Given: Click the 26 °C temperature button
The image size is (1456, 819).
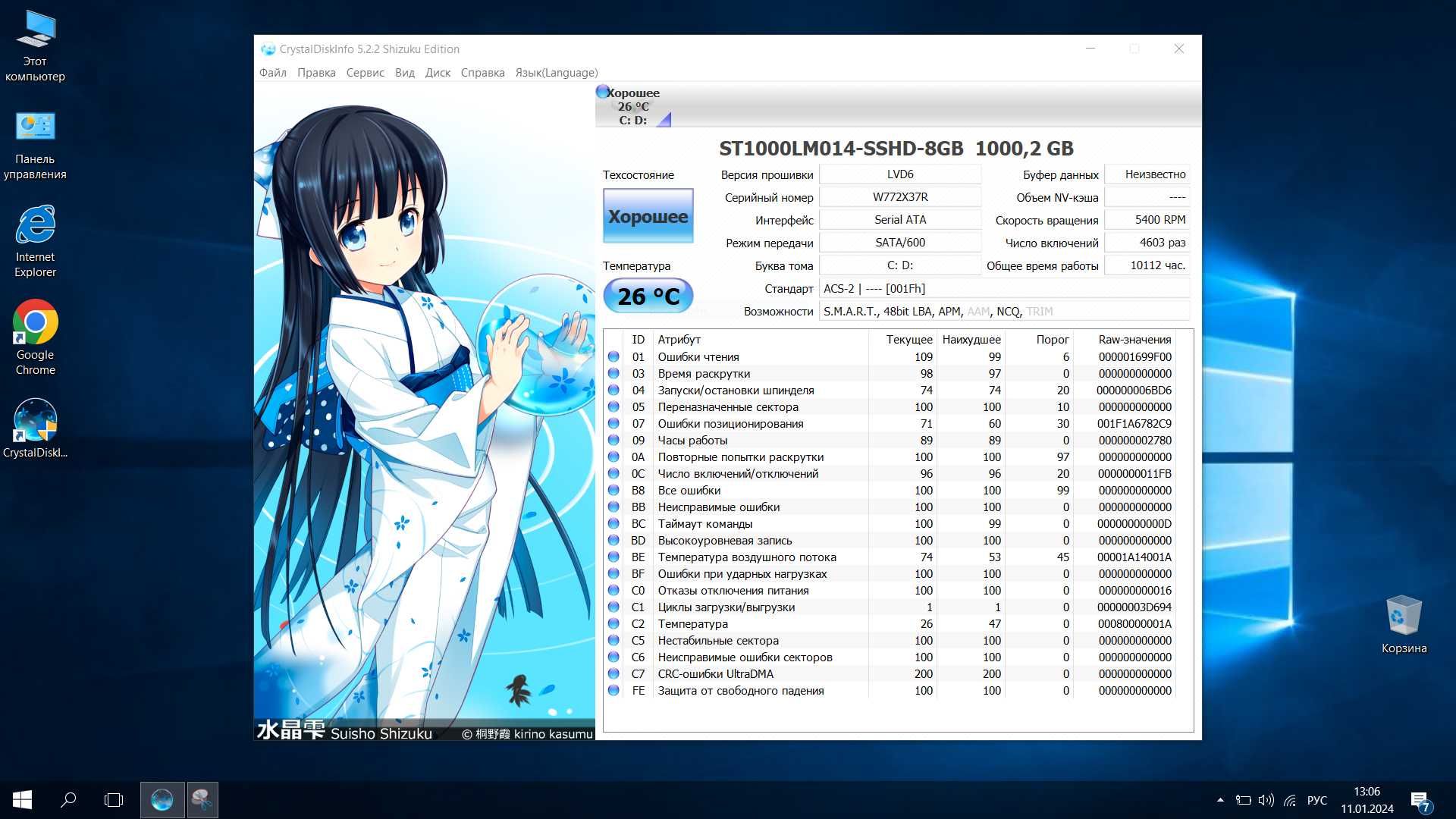Looking at the screenshot, I should [x=648, y=296].
